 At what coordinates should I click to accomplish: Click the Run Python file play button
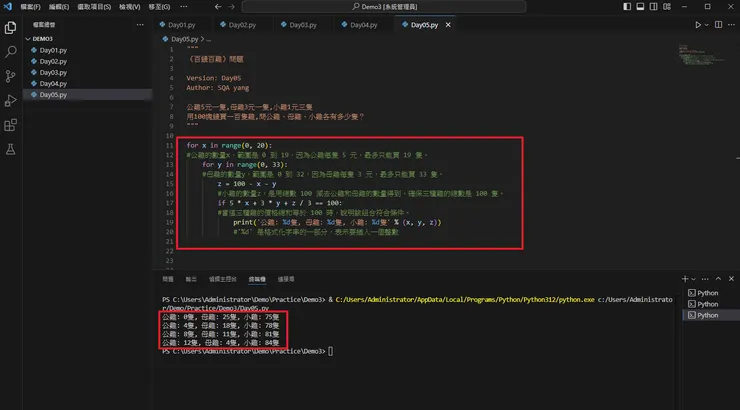(698, 24)
